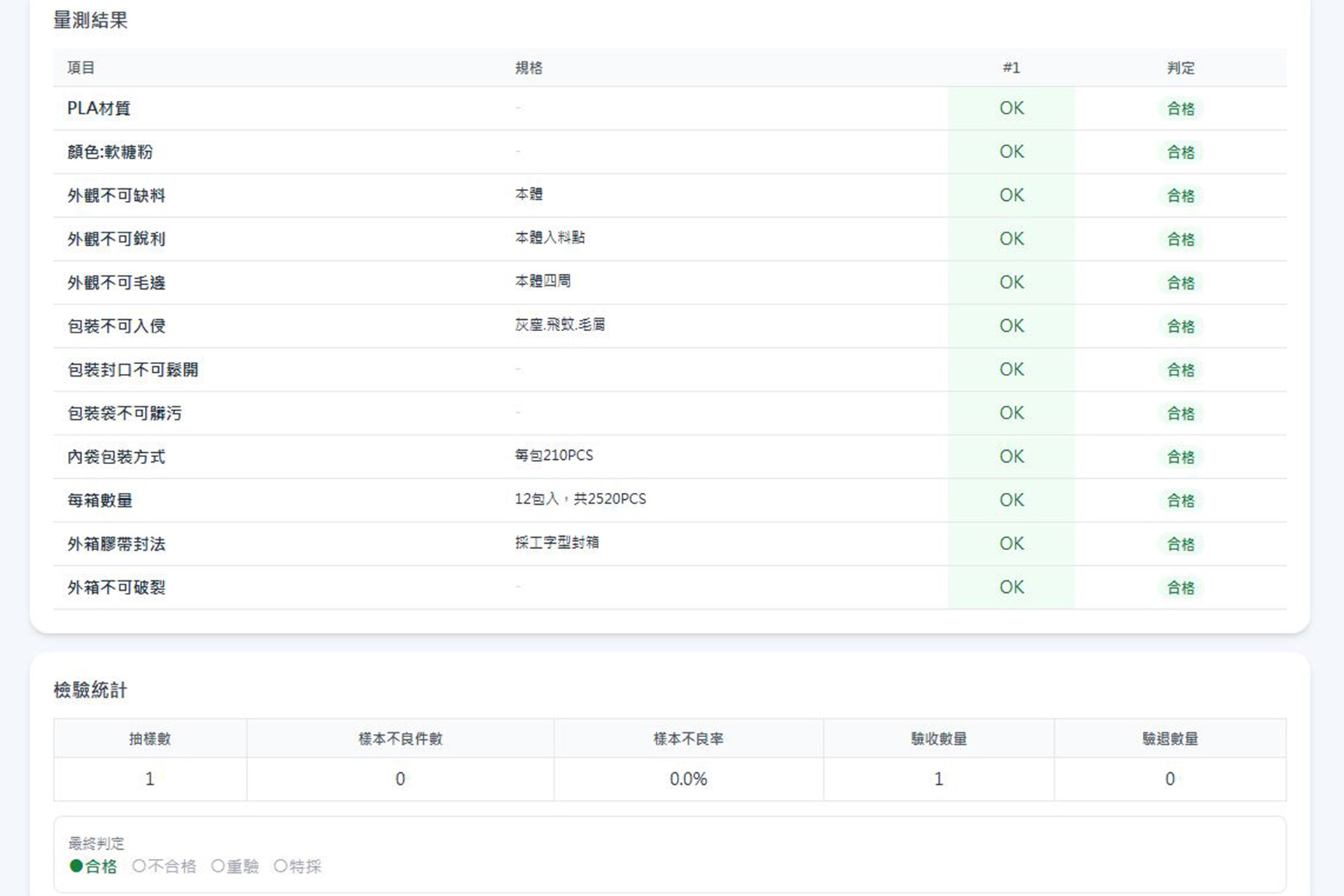Click the 量測結果 section heading
The image size is (1344, 896).
pos(90,20)
